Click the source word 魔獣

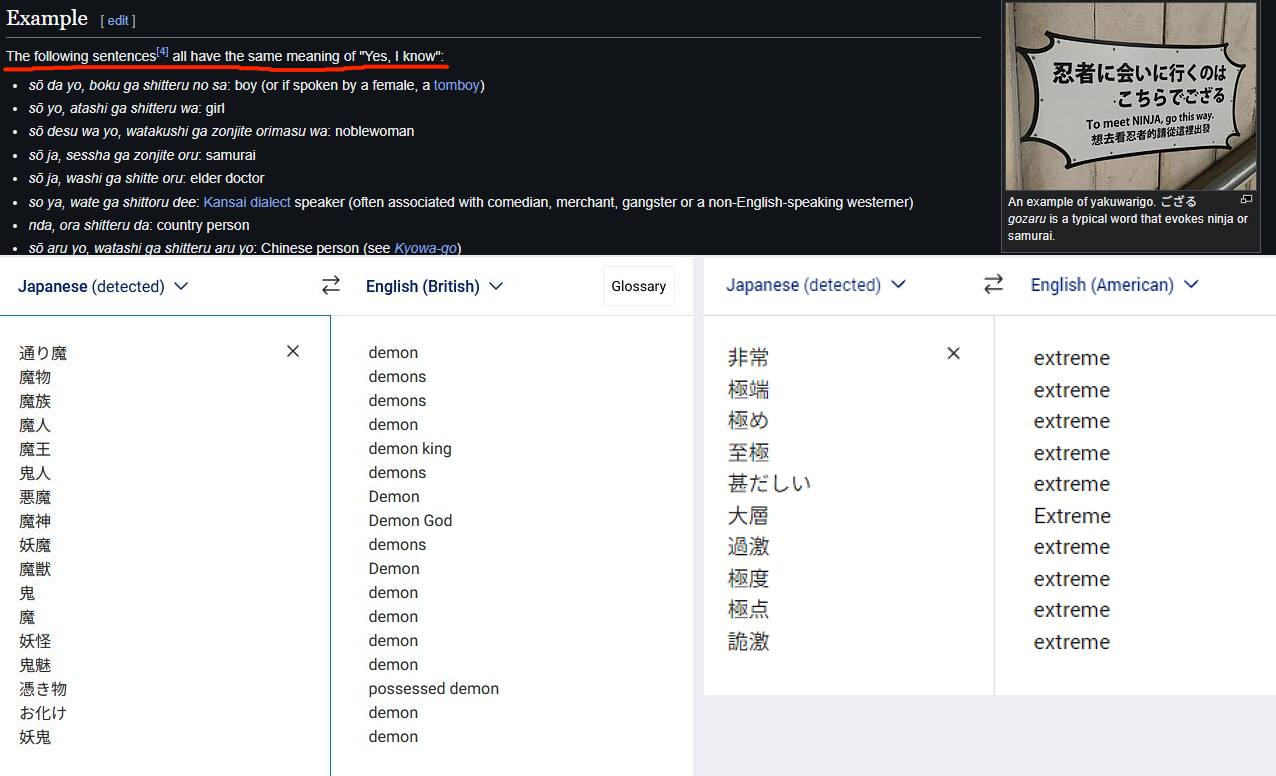(35, 569)
